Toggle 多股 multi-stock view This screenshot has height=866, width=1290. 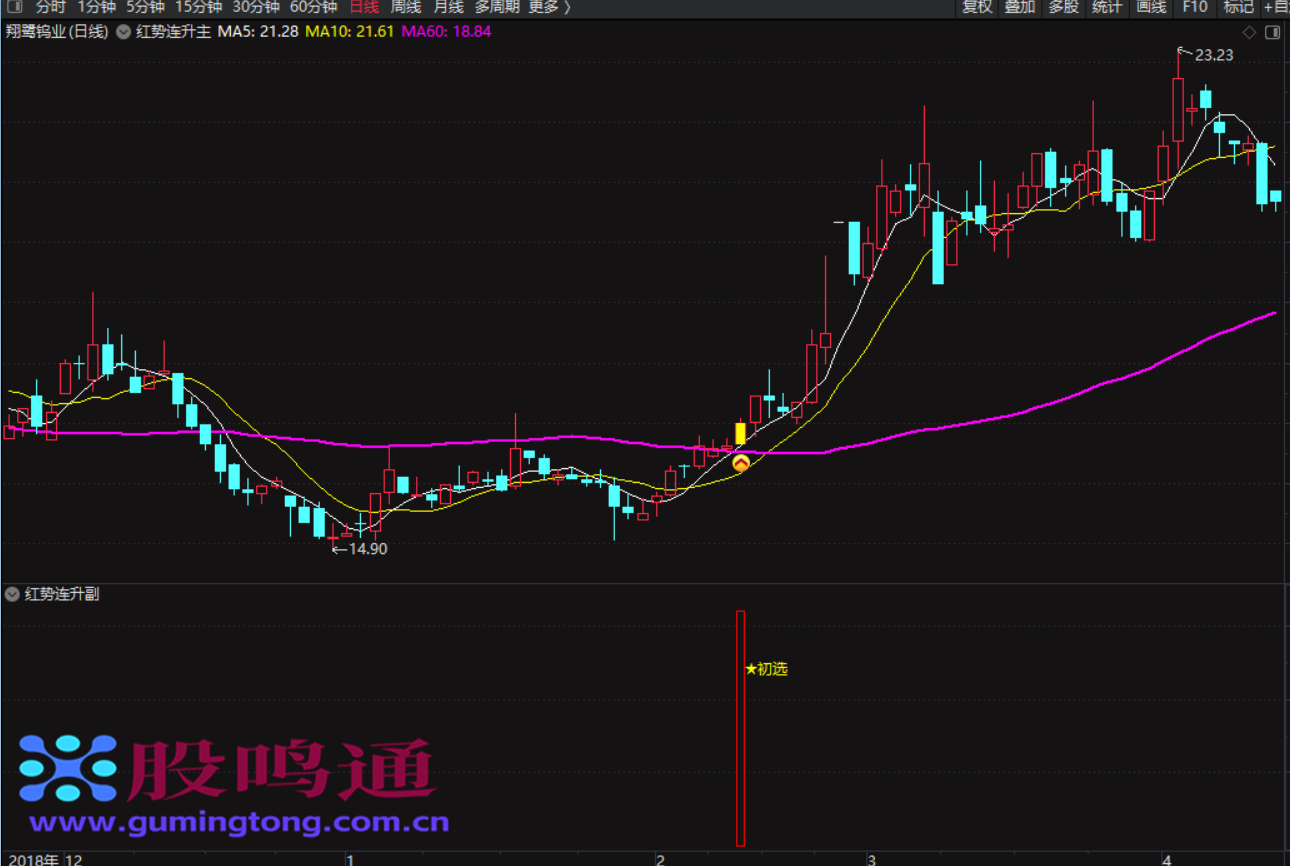(1063, 7)
